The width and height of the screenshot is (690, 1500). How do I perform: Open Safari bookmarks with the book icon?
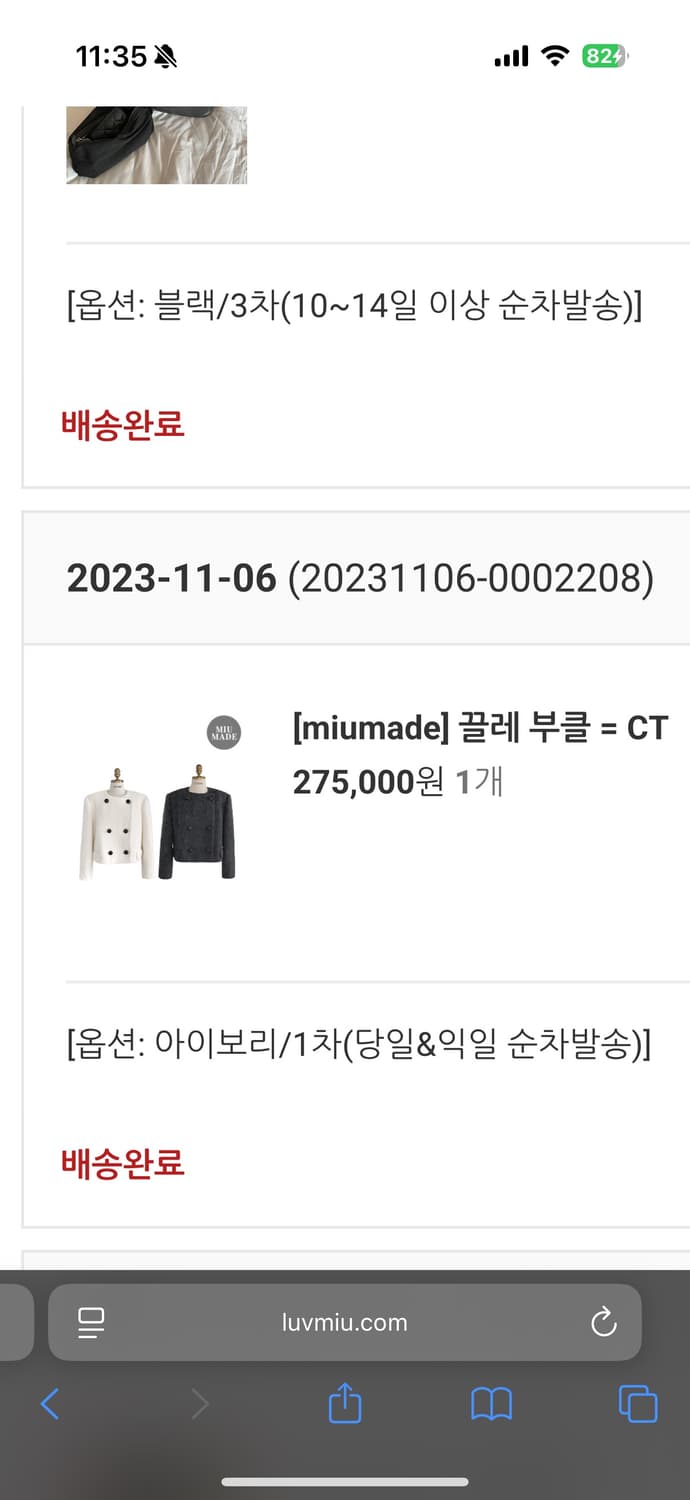tap(490, 1404)
